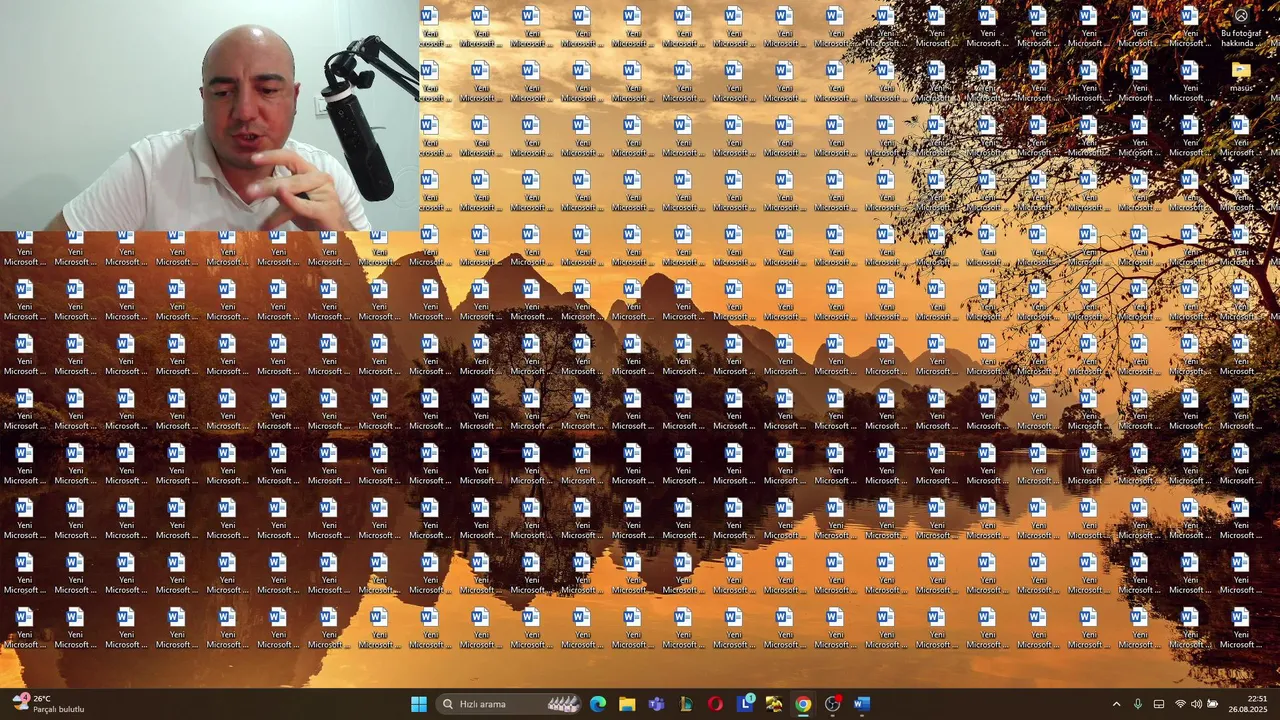This screenshot has width=1280, height=720.
Task: Click the Bu fotoğraf hakkında desktop icon
Action: (1241, 28)
